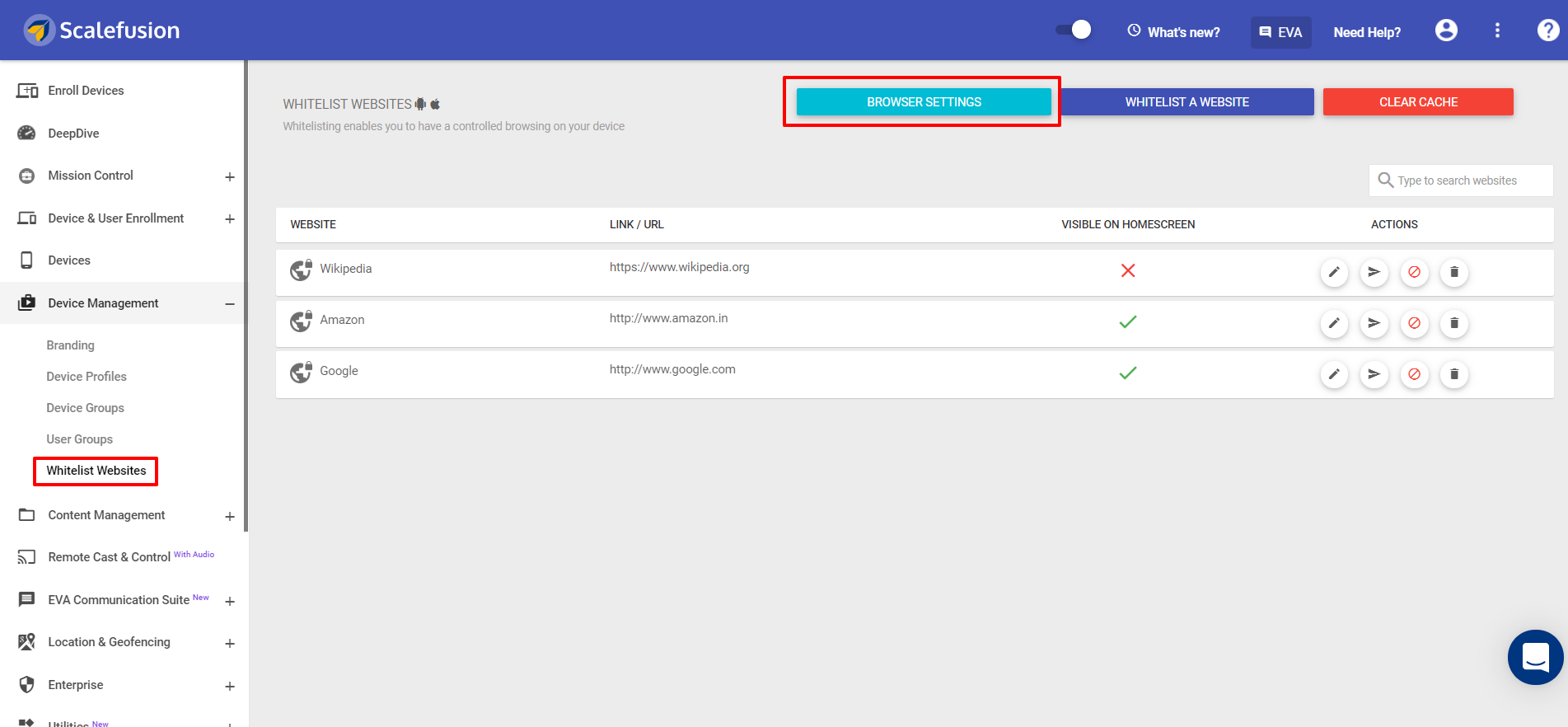Edit the Wikipedia entry with pencil icon
The width and height of the screenshot is (1568, 727).
pos(1334,272)
